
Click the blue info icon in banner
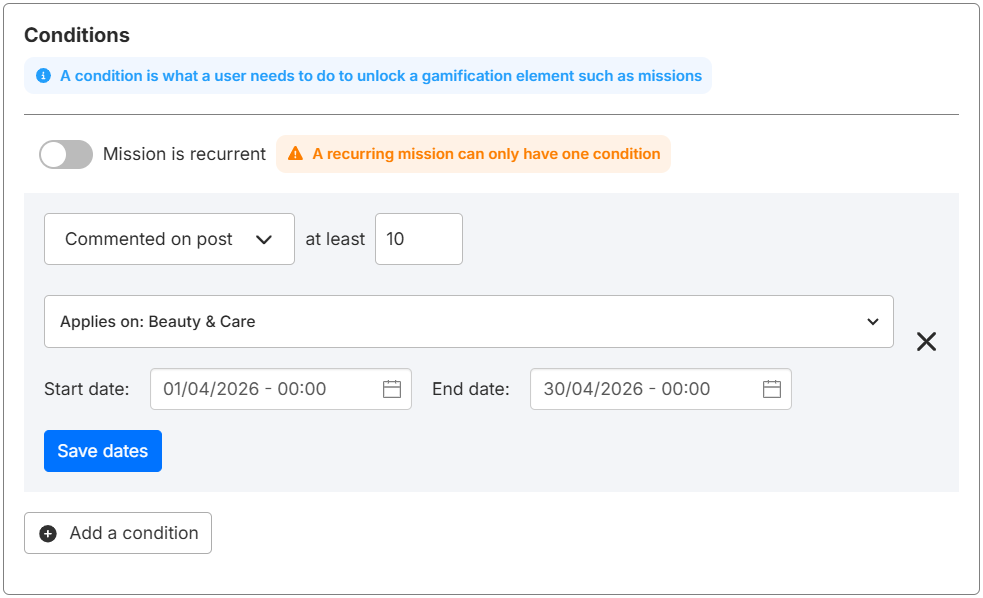point(43,76)
